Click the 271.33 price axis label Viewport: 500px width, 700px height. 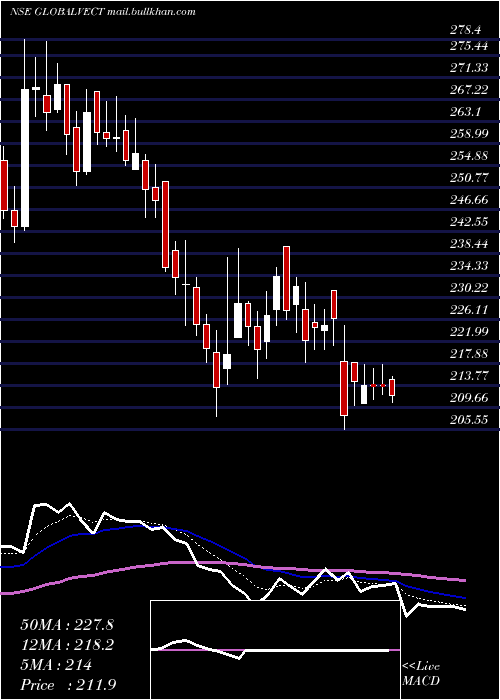[471, 67]
